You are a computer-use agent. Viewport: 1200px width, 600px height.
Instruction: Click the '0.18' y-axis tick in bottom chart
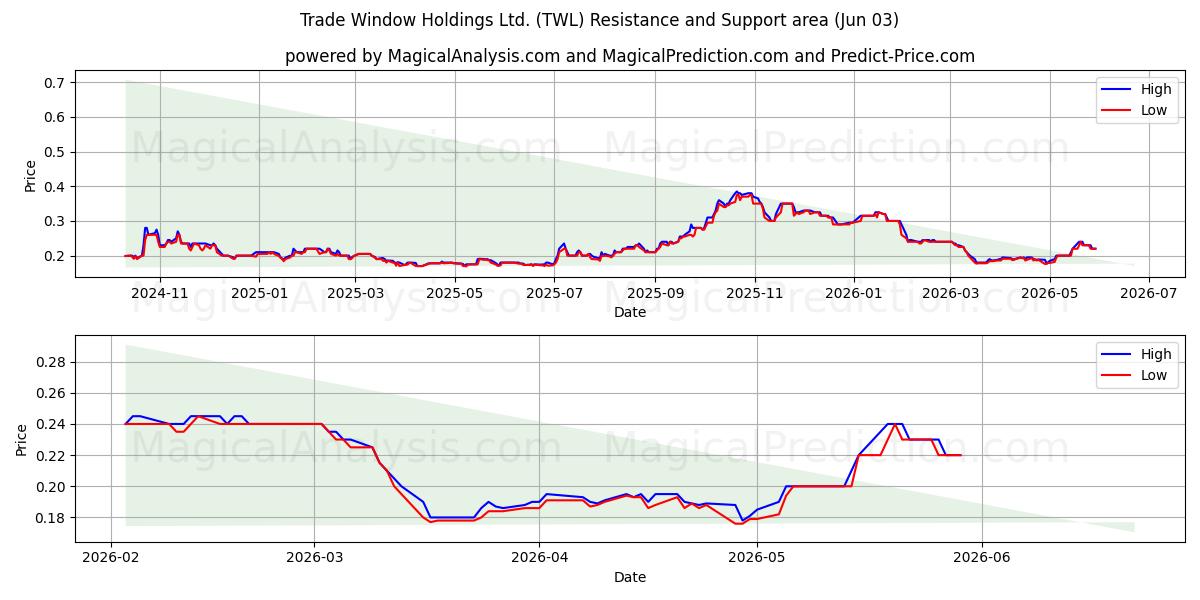coord(53,518)
